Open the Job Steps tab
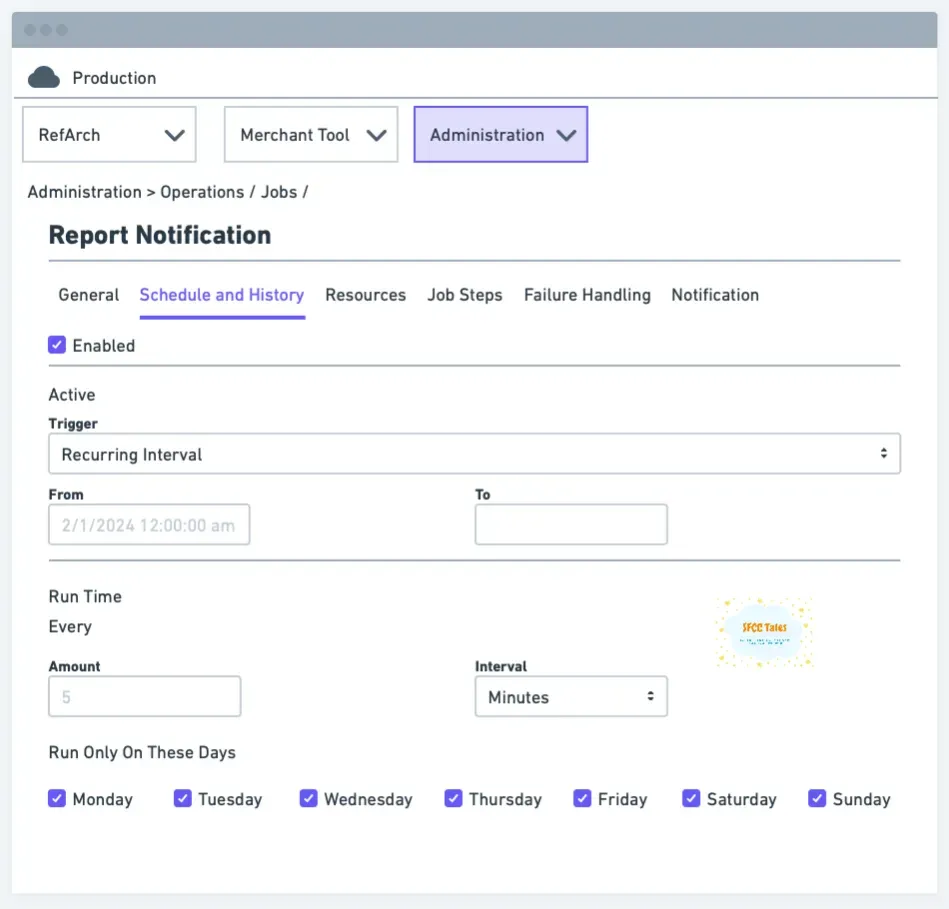Viewport: 949px width, 909px height. (x=464, y=295)
